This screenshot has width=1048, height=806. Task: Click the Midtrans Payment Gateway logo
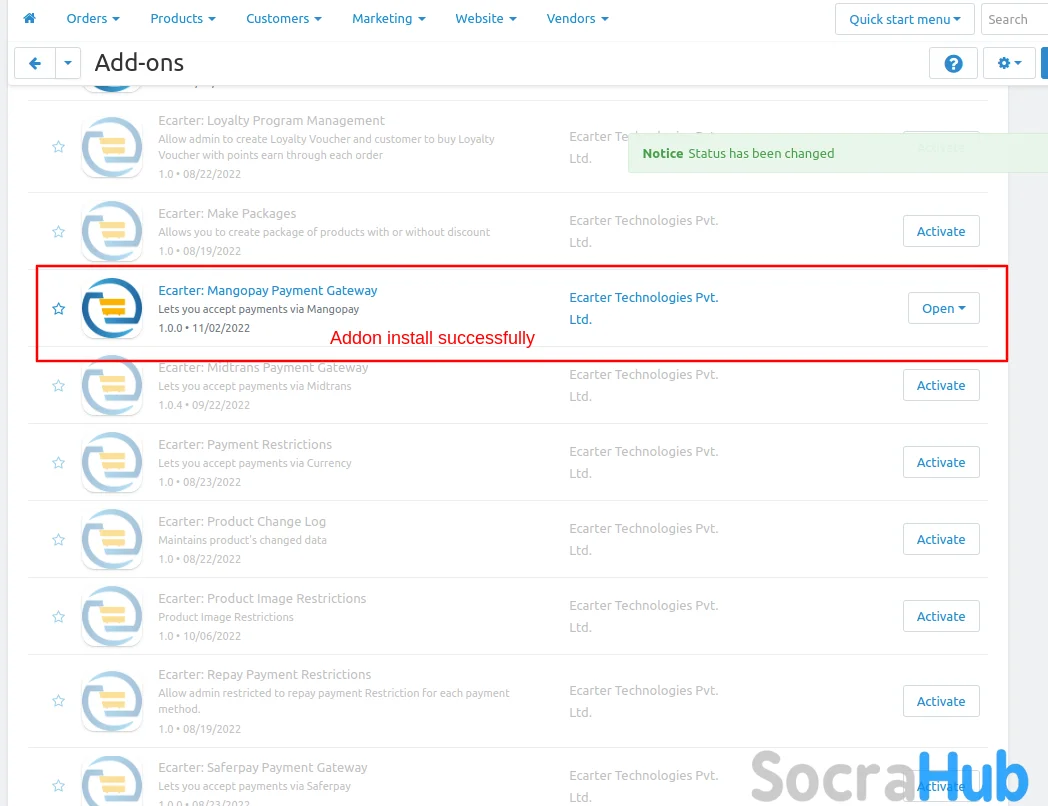point(112,385)
